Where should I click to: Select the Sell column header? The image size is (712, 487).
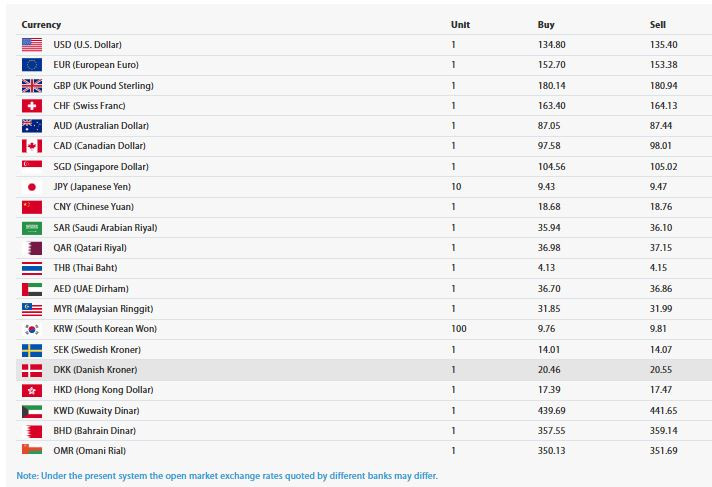pos(658,25)
